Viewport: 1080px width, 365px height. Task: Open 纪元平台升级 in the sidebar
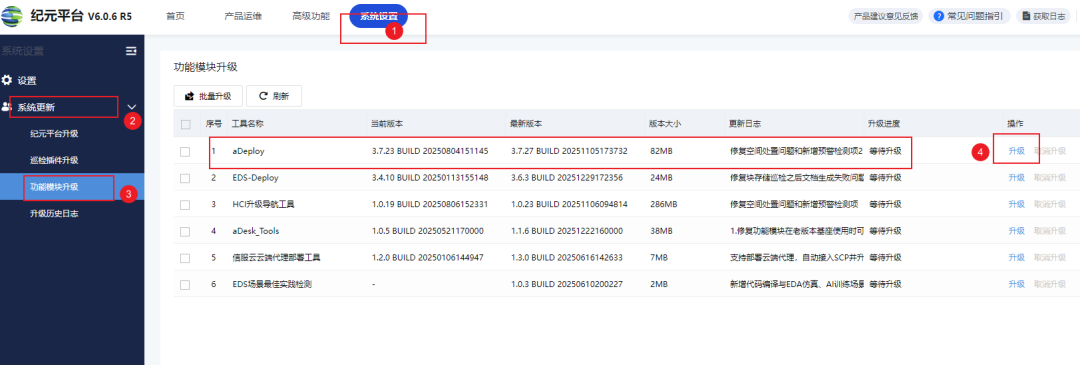(x=54, y=134)
